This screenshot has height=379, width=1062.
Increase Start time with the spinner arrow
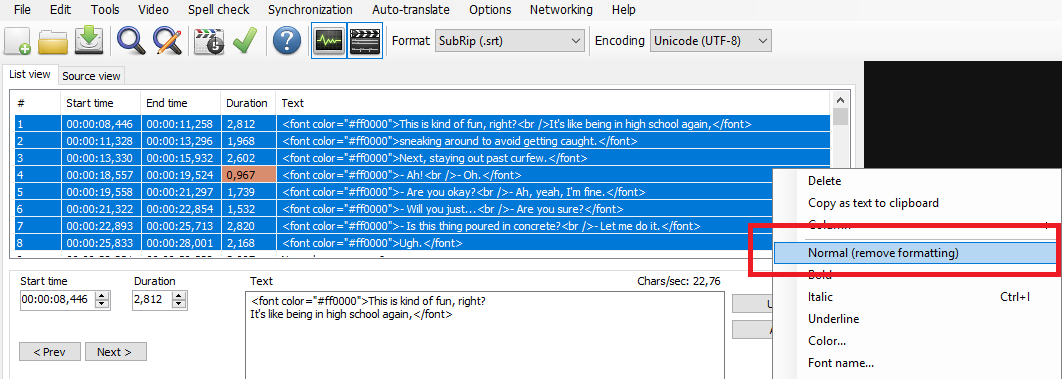click(103, 296)
